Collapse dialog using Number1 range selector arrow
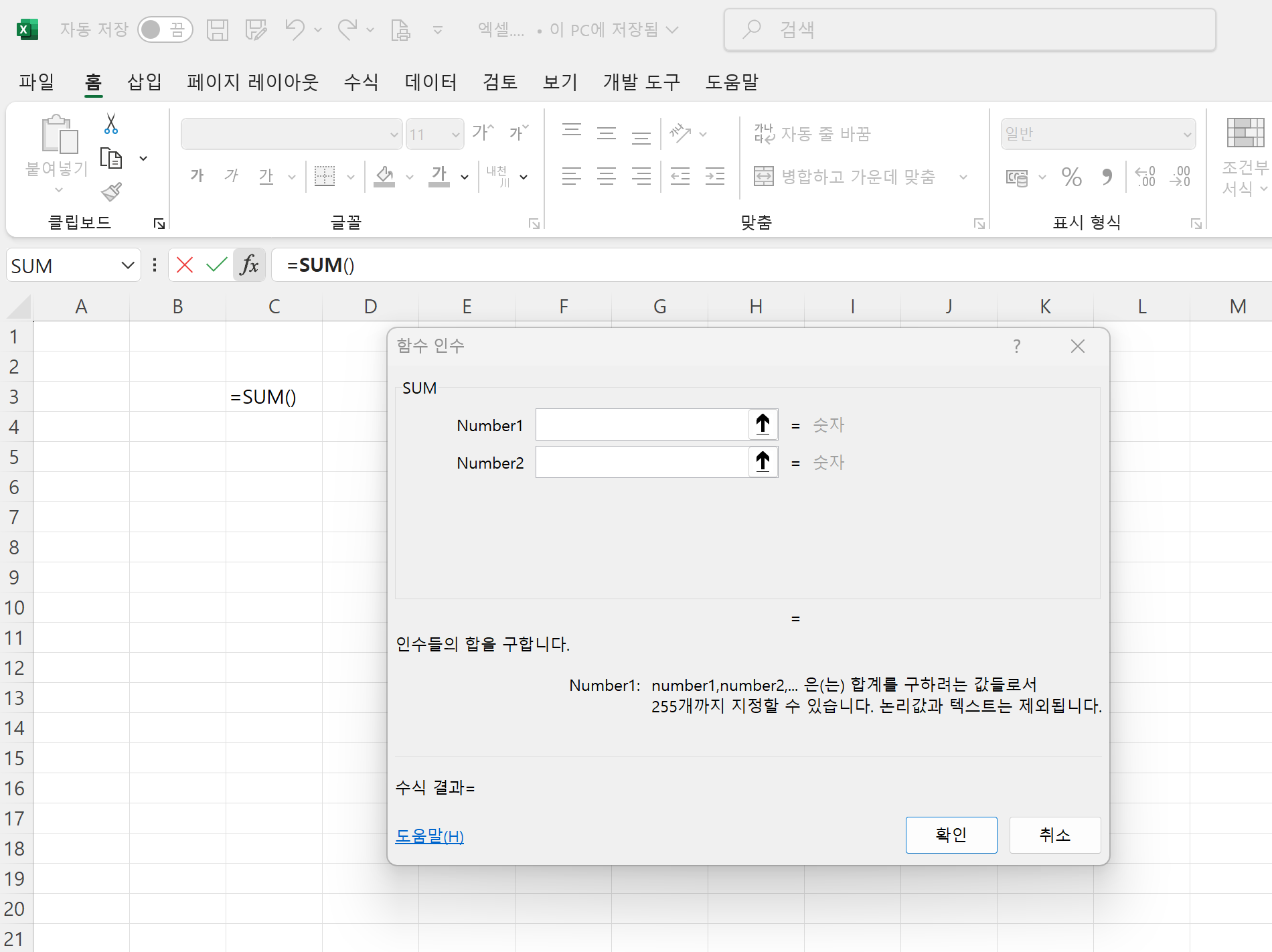1272x952 pixels. tap(763, 424)
